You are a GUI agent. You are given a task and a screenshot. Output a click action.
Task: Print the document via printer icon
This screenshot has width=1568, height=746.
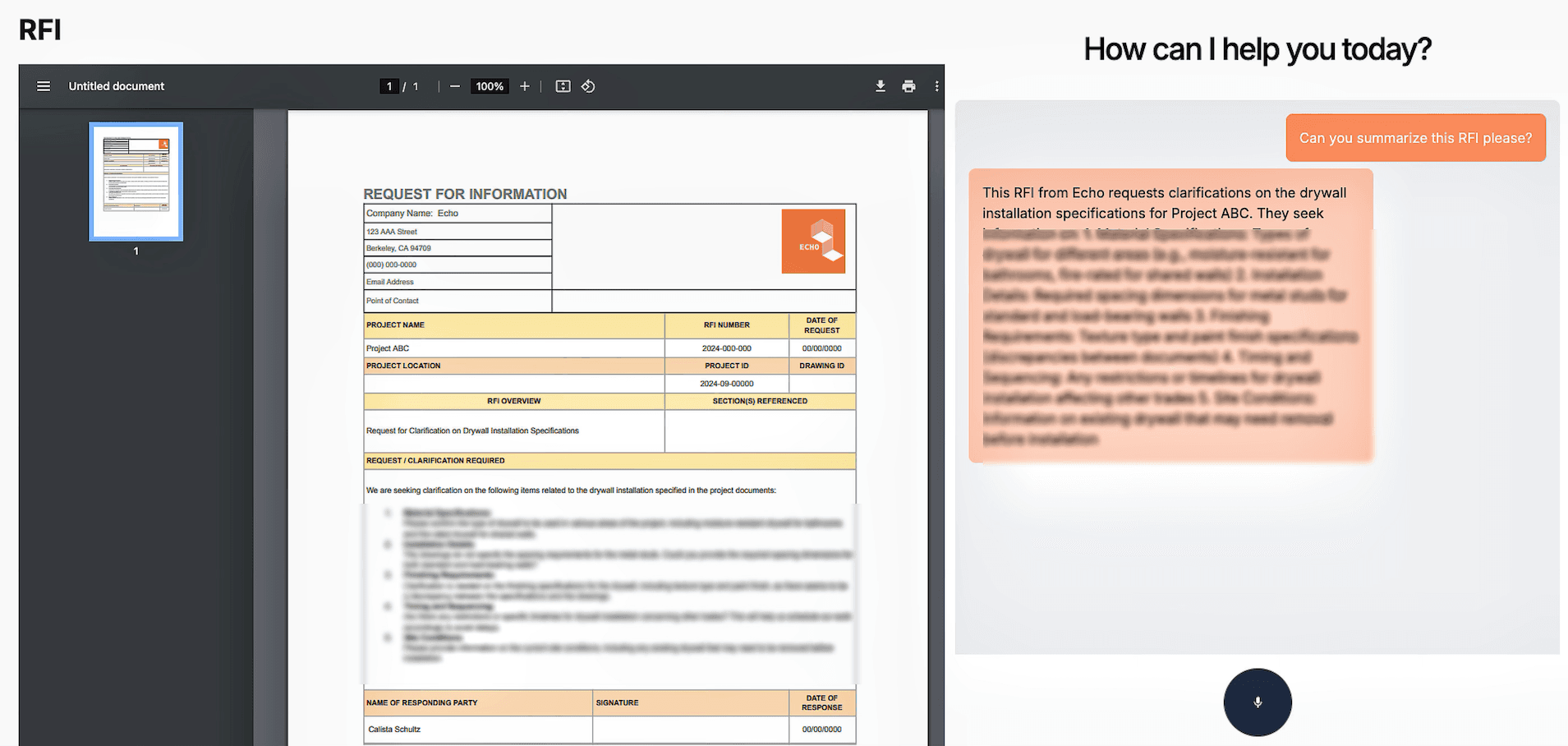[908, 86]
